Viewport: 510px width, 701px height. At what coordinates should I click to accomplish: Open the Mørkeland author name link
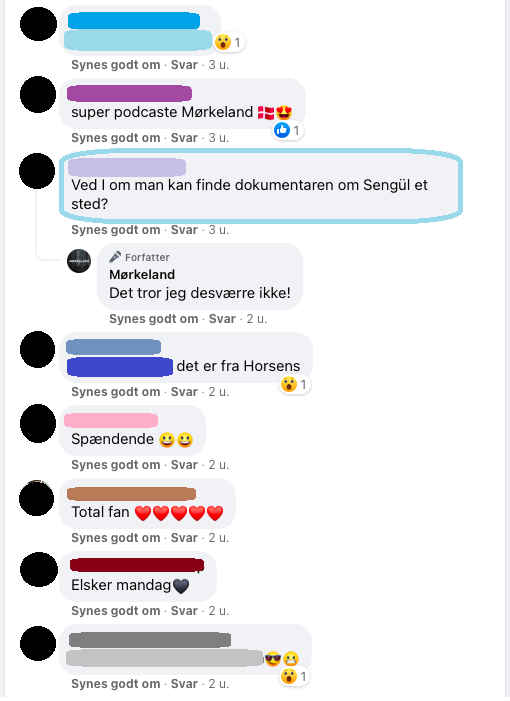[142, 274]
